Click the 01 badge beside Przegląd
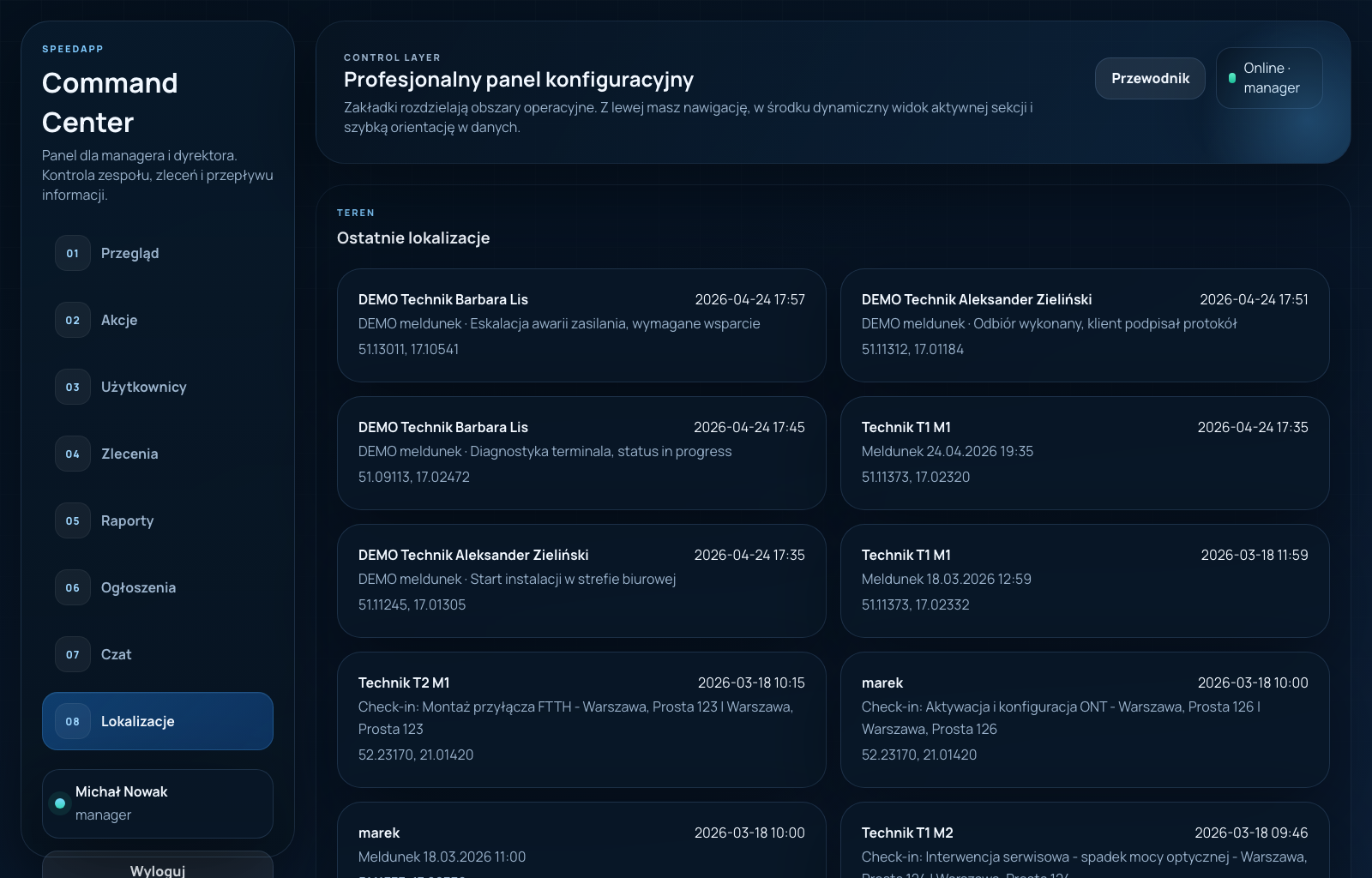The height and width of the screenshot is (878, 1372). pos(73,254)
